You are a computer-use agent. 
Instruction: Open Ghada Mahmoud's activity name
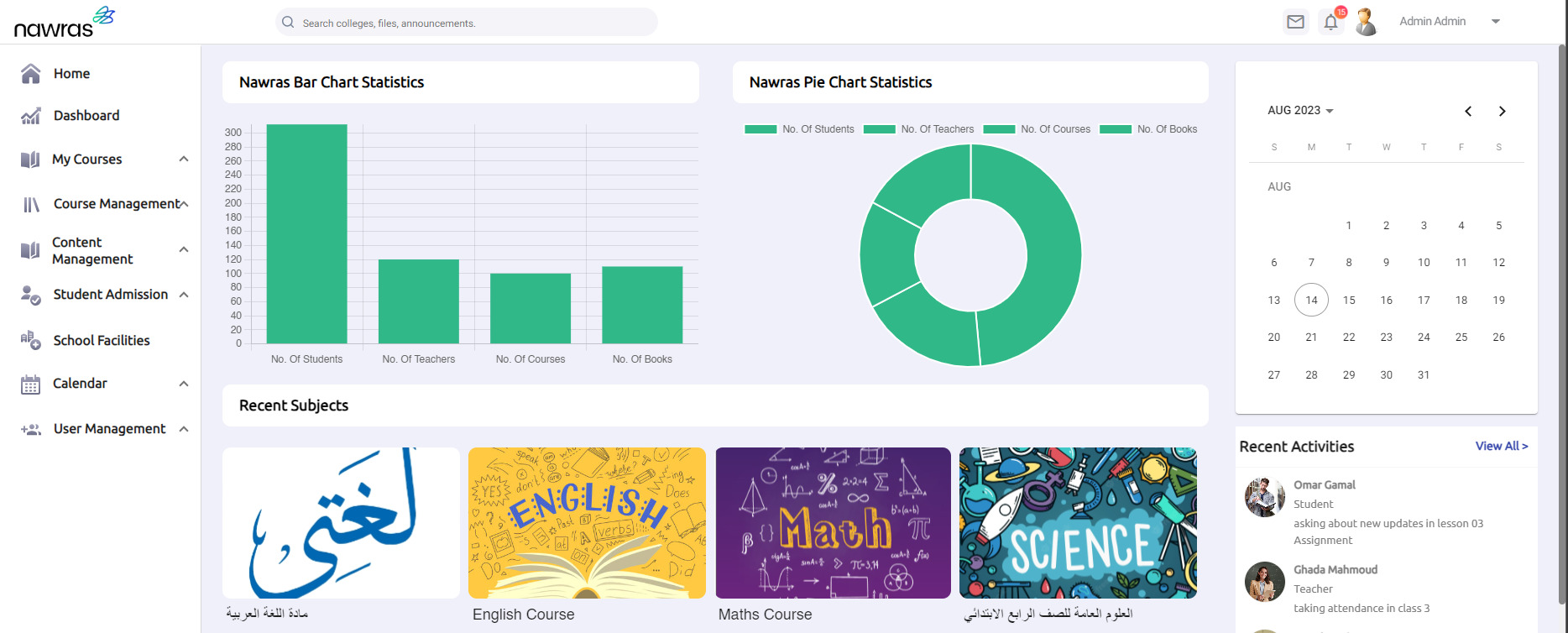coord(1335,570)
